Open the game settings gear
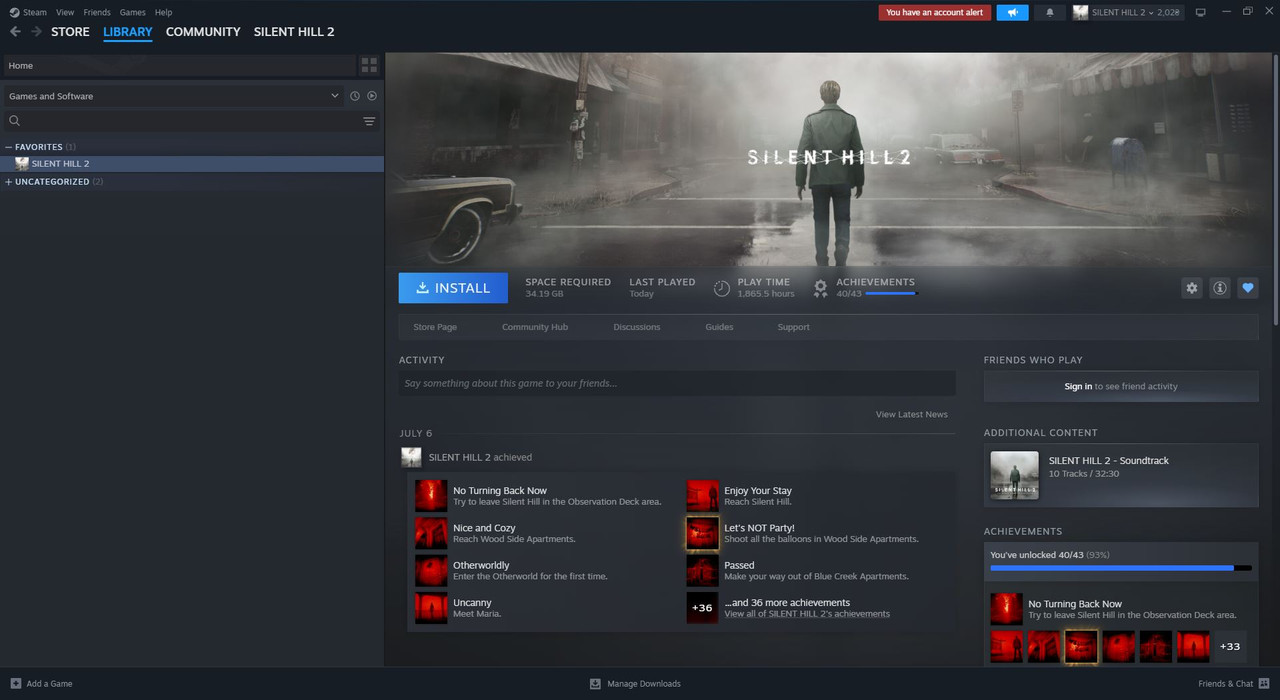1280x700 pixels. (1191, 288)
